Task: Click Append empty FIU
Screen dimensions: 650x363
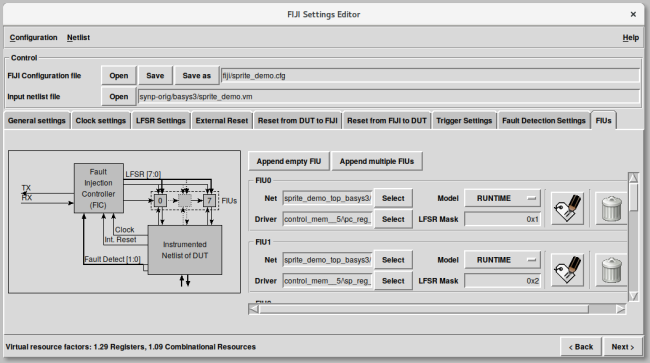Action: (289, 161)
